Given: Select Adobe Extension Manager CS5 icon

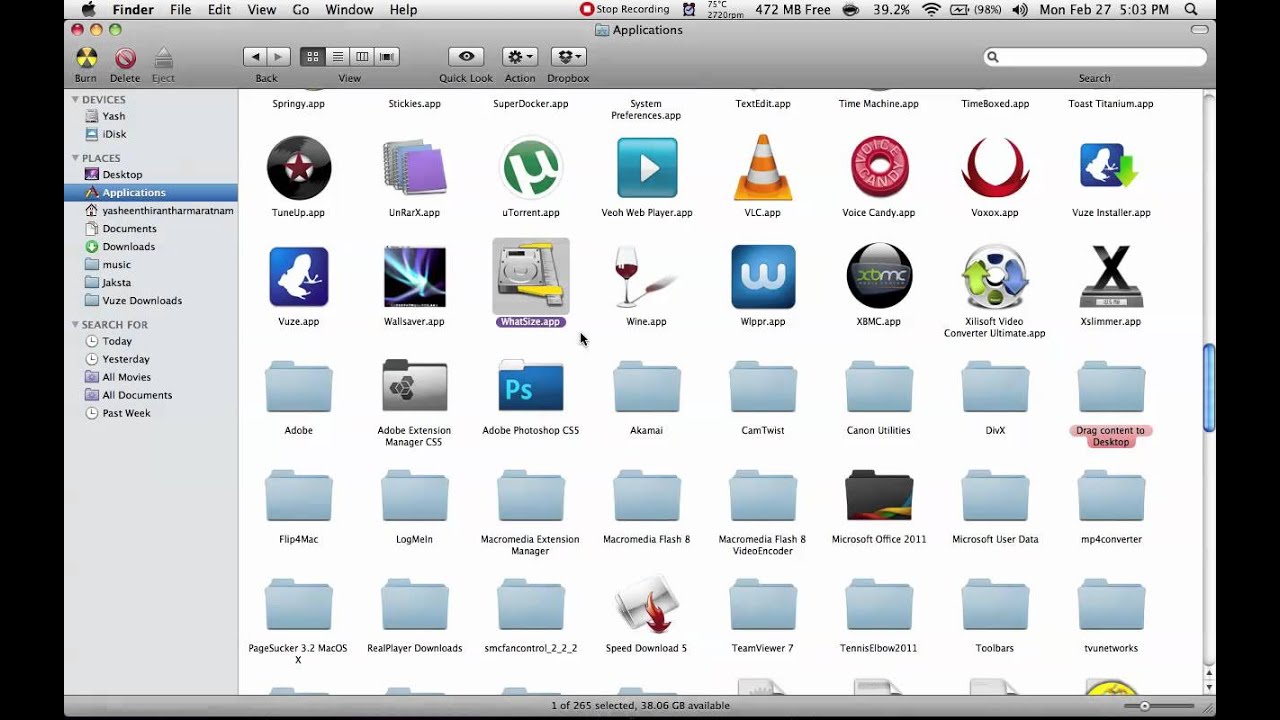Looking at the screenshot, I should click(x=414, y=386).
